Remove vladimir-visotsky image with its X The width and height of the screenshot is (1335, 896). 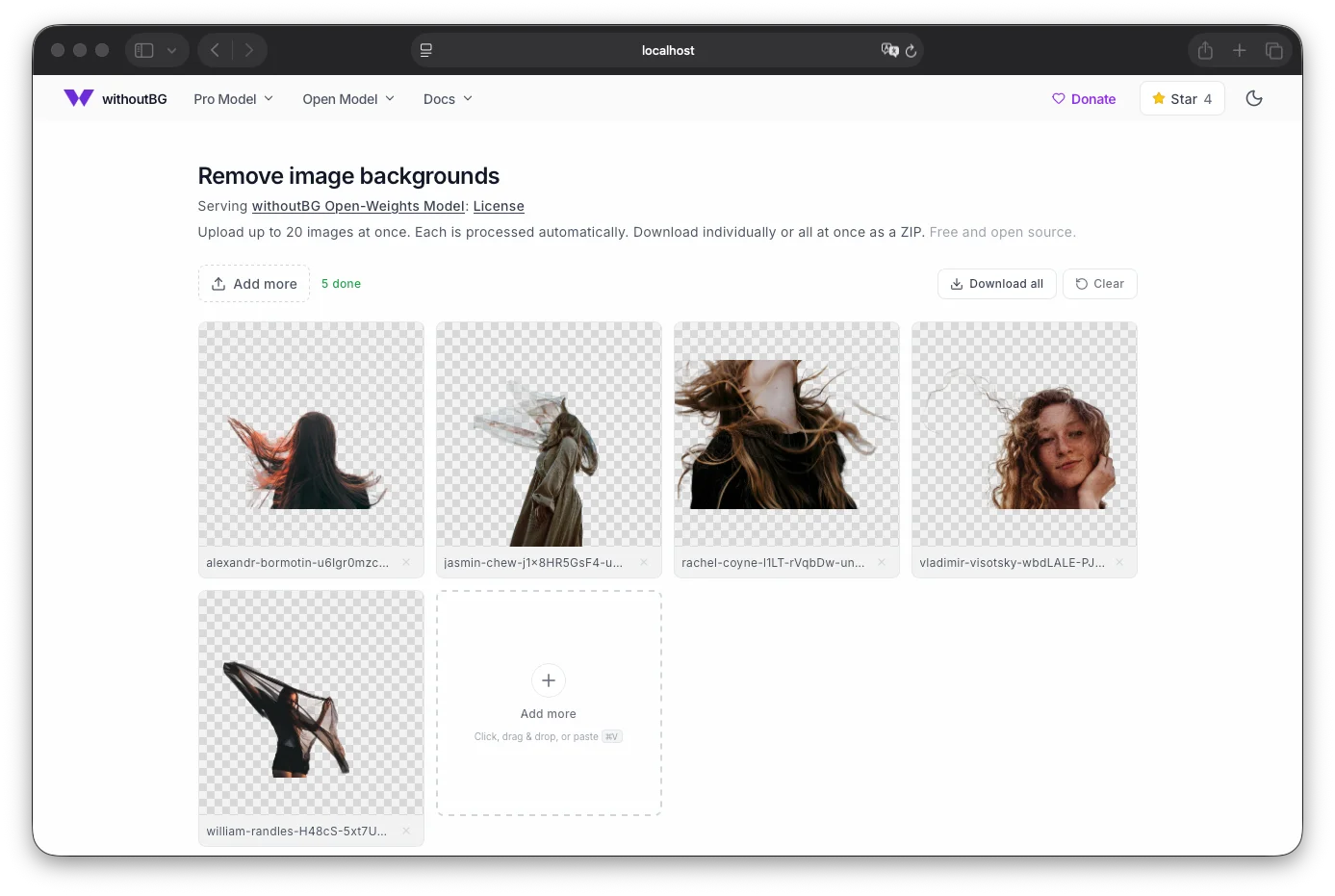click(x=1119, y=563)
